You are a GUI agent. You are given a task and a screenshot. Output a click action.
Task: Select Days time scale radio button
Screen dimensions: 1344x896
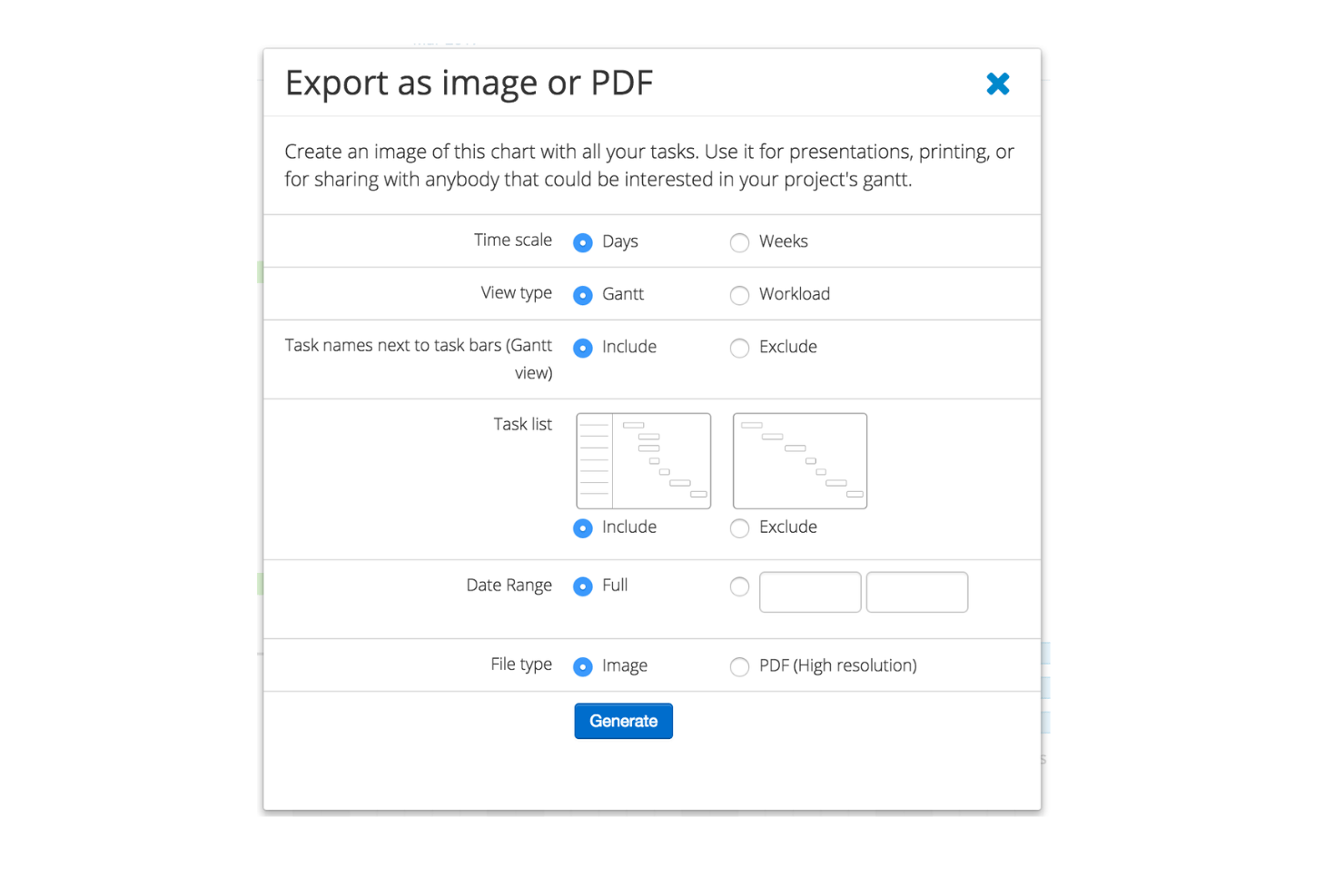click(583, 242)
